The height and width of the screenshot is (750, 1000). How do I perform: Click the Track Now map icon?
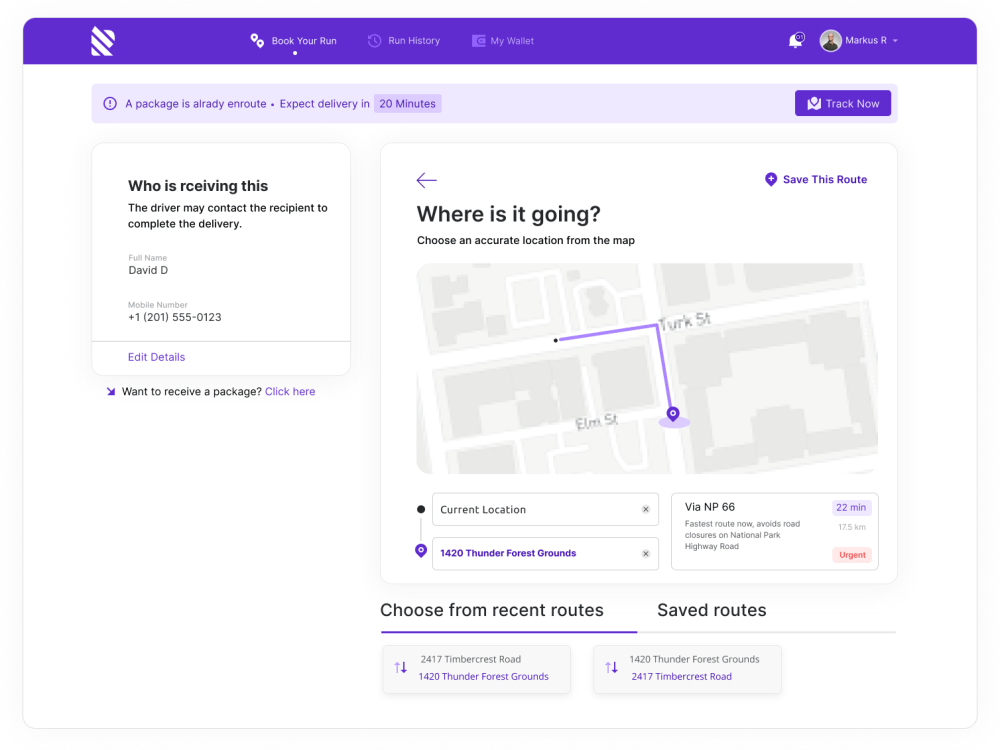pyautogui.click(x=814, y=103)
